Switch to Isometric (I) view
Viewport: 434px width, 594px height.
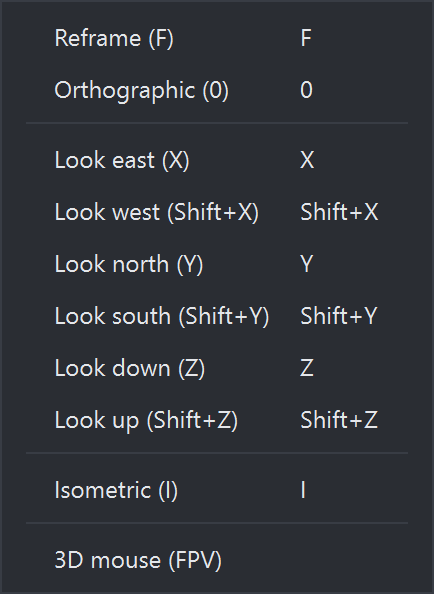point(217,490)
